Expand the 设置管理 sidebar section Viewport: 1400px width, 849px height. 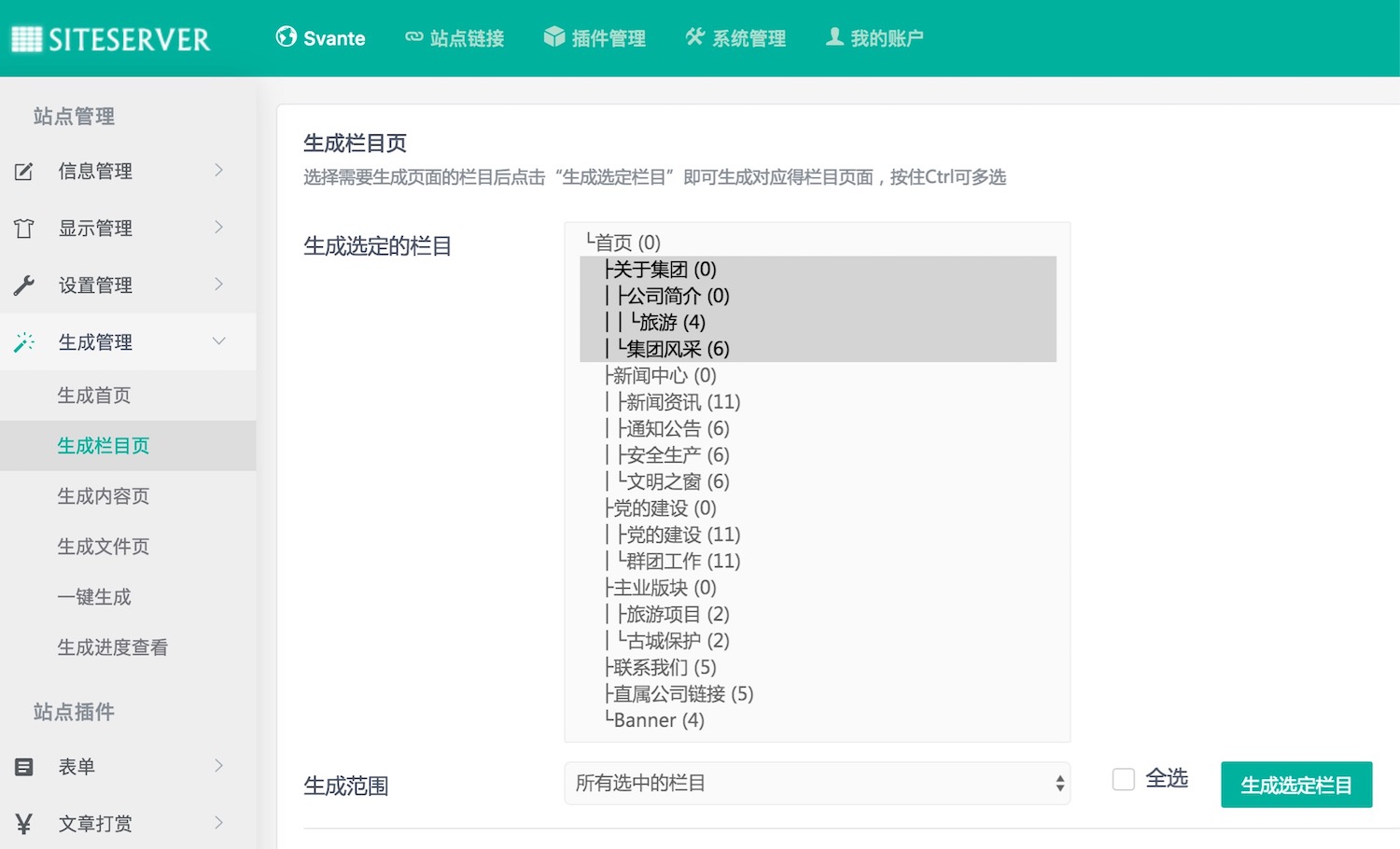94,285
